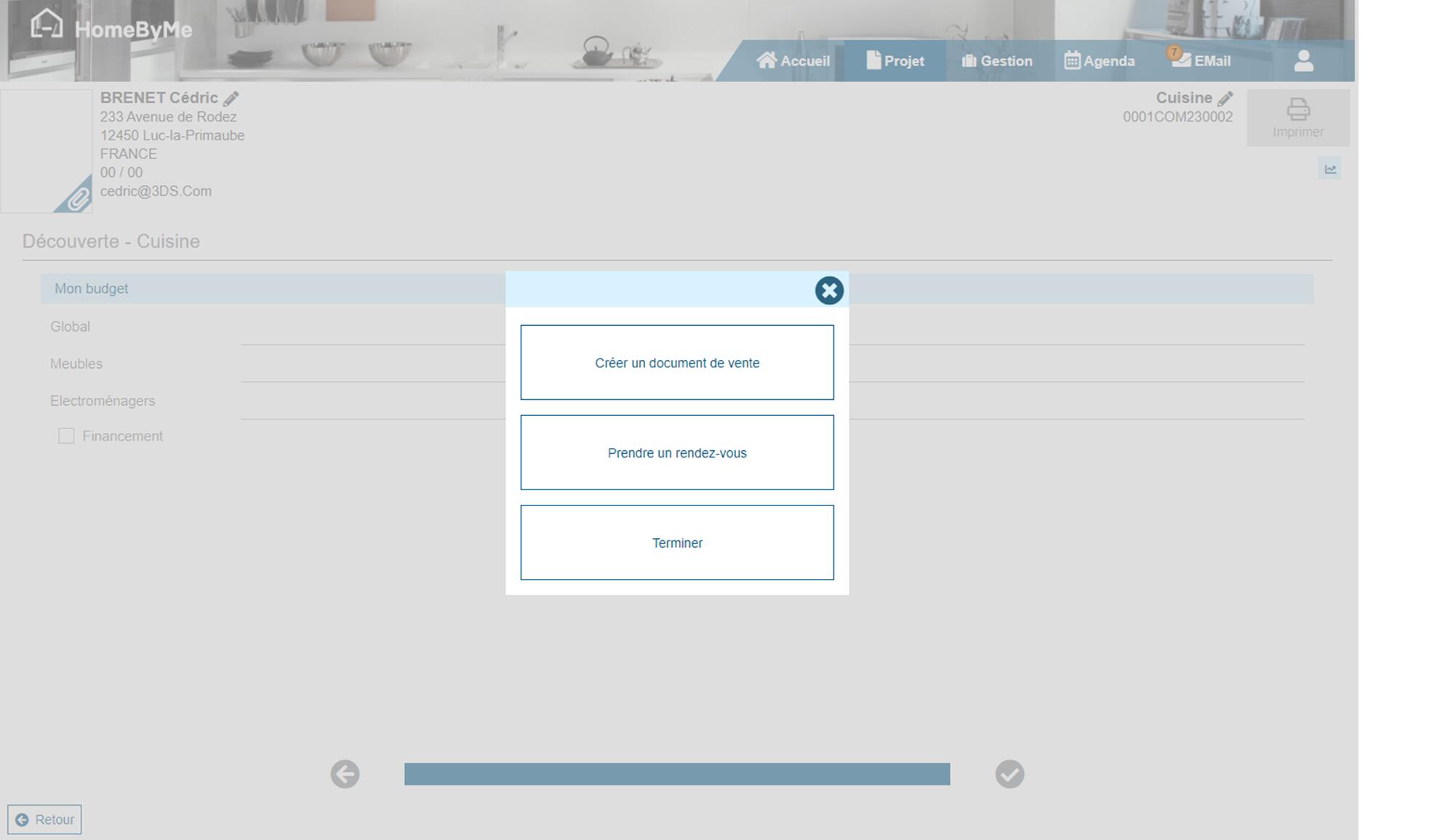This screenshot has height=840, width=1440.
Task: Close the dialog with the X icon
Action: pos(828,290)
